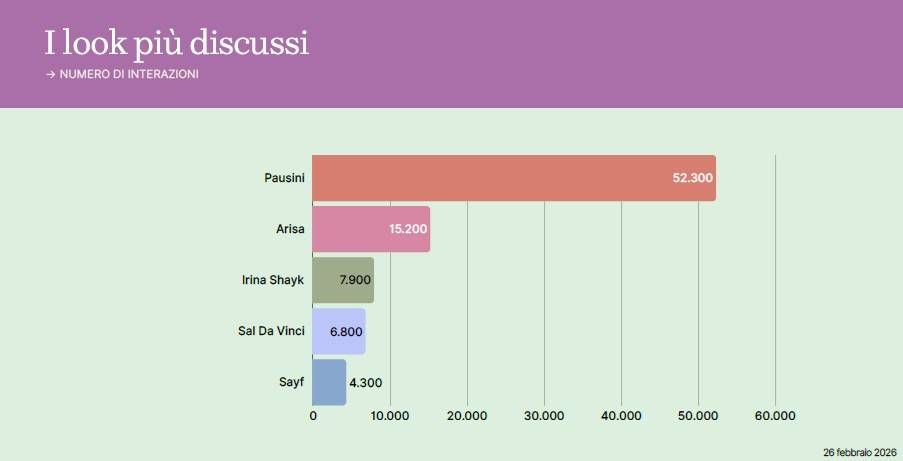Click the 0 tick on the x-axis
Viewport: 903px width, 461px height.
coord(313,416)
